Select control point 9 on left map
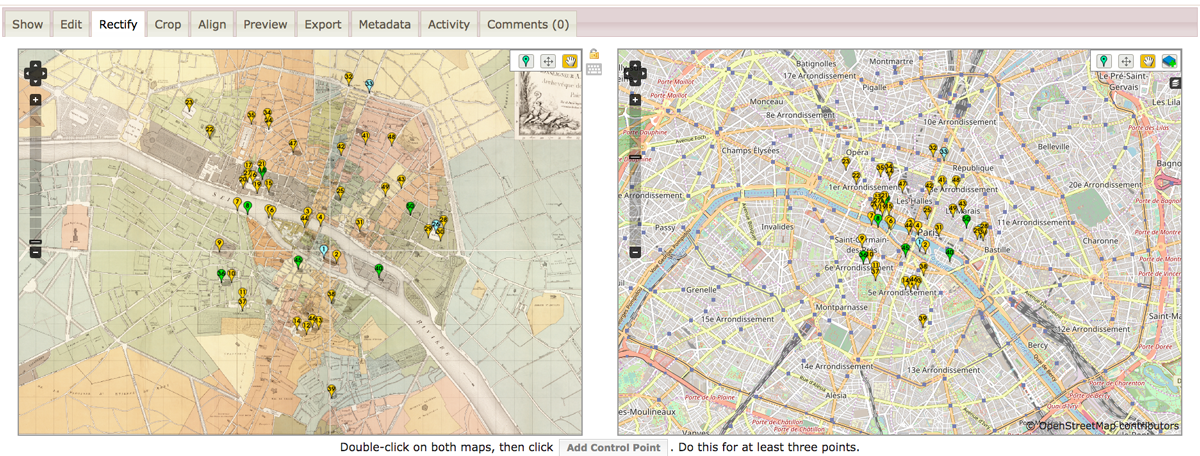The width and height of the screenshot is (1200, 456). coord(219,245)
